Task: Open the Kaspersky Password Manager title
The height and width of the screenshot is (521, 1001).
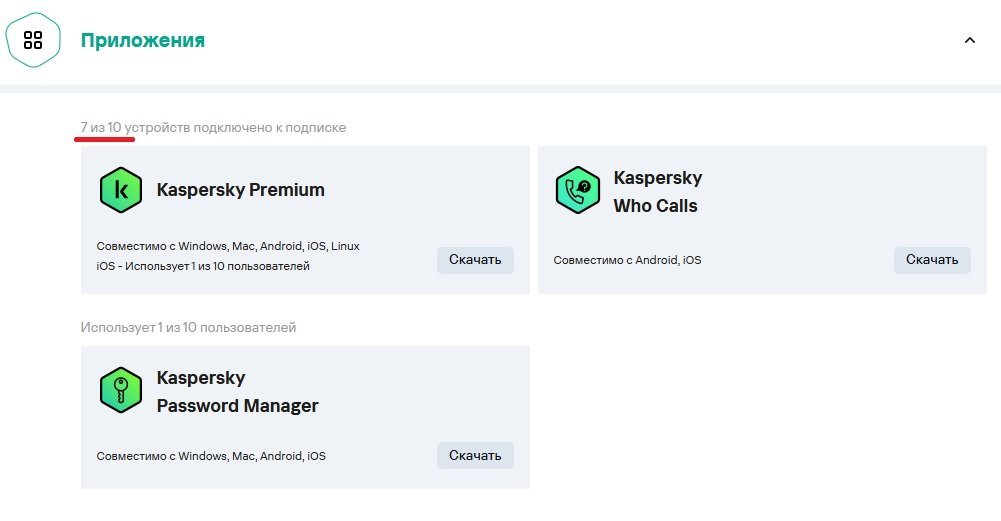Action: 237,391
